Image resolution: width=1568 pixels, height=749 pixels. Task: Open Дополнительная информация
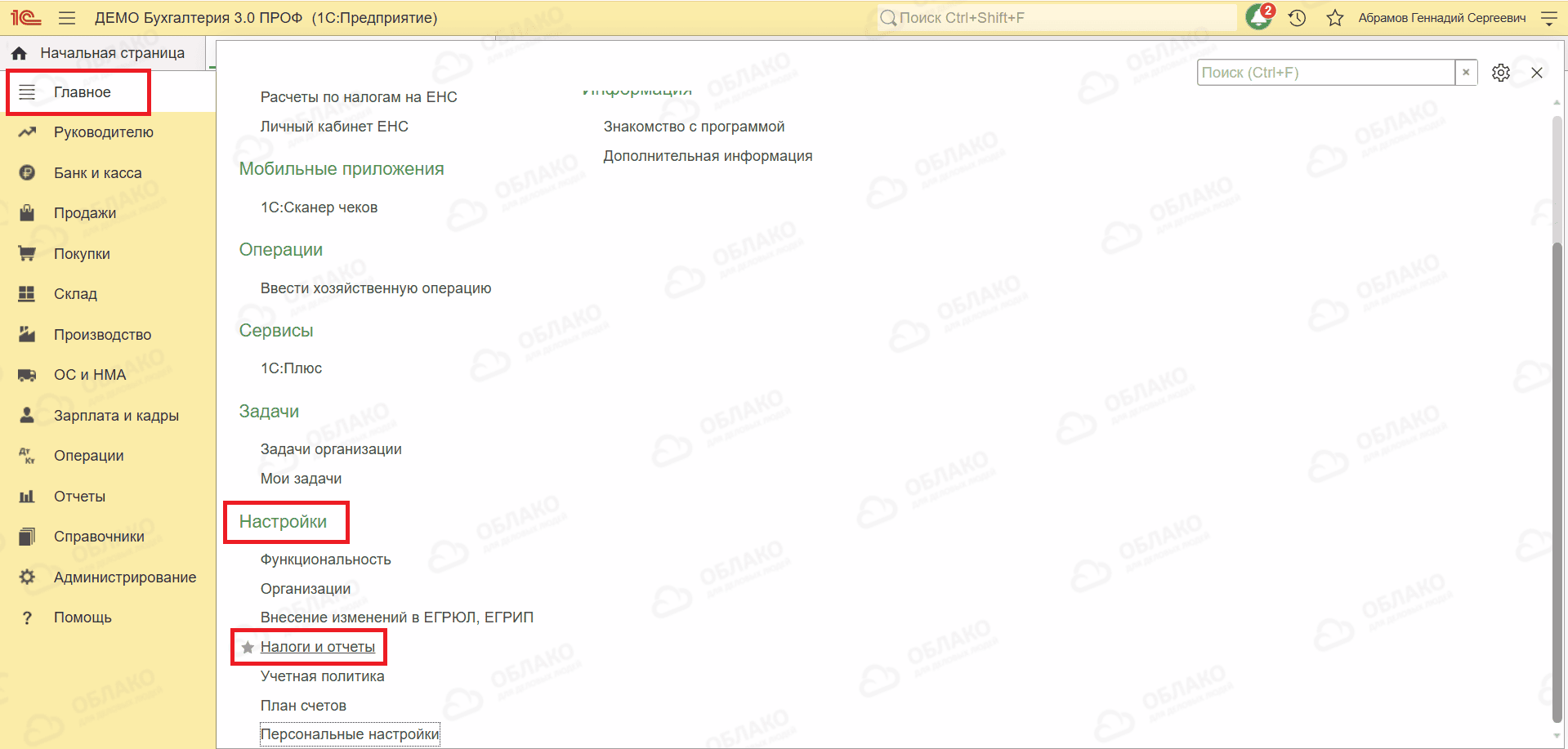point(708,156)
